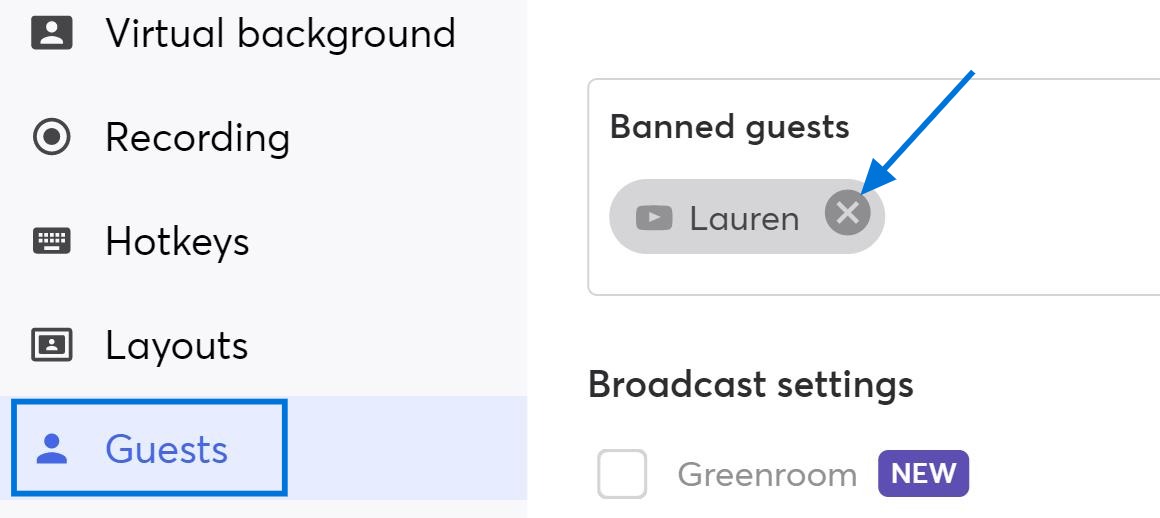Image resolution: width=1160 pixels, height=518 pixels.
Task: Click the Recording circle icon
Action: click(x=52, y=138)
